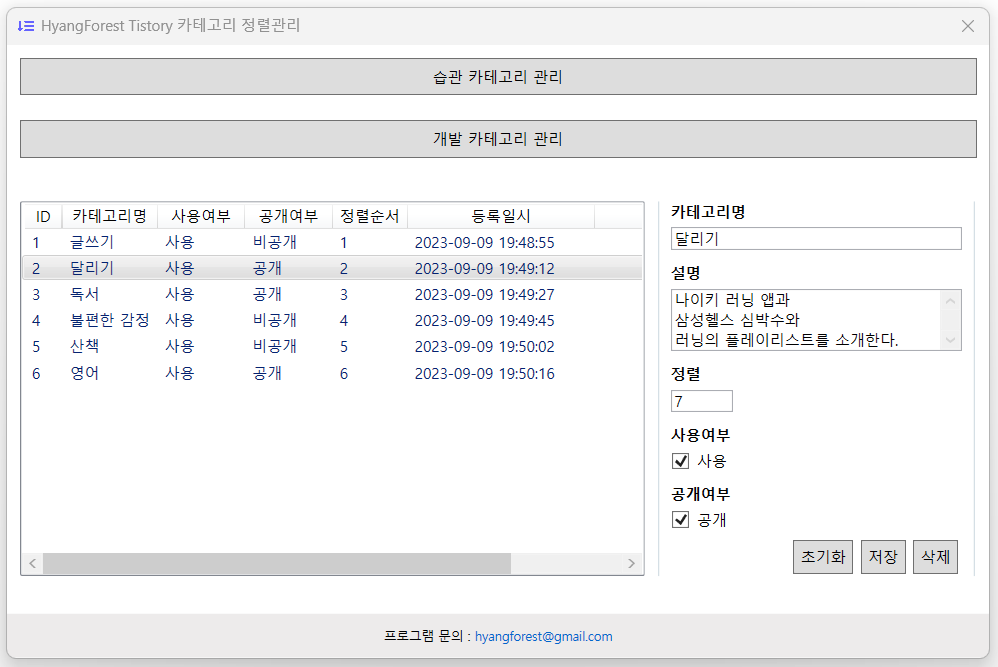Image resolution: width=998 pixels, height=667 pixels.
Task: Click 비공개 in the 산책 row
Action: click(275, 346)
